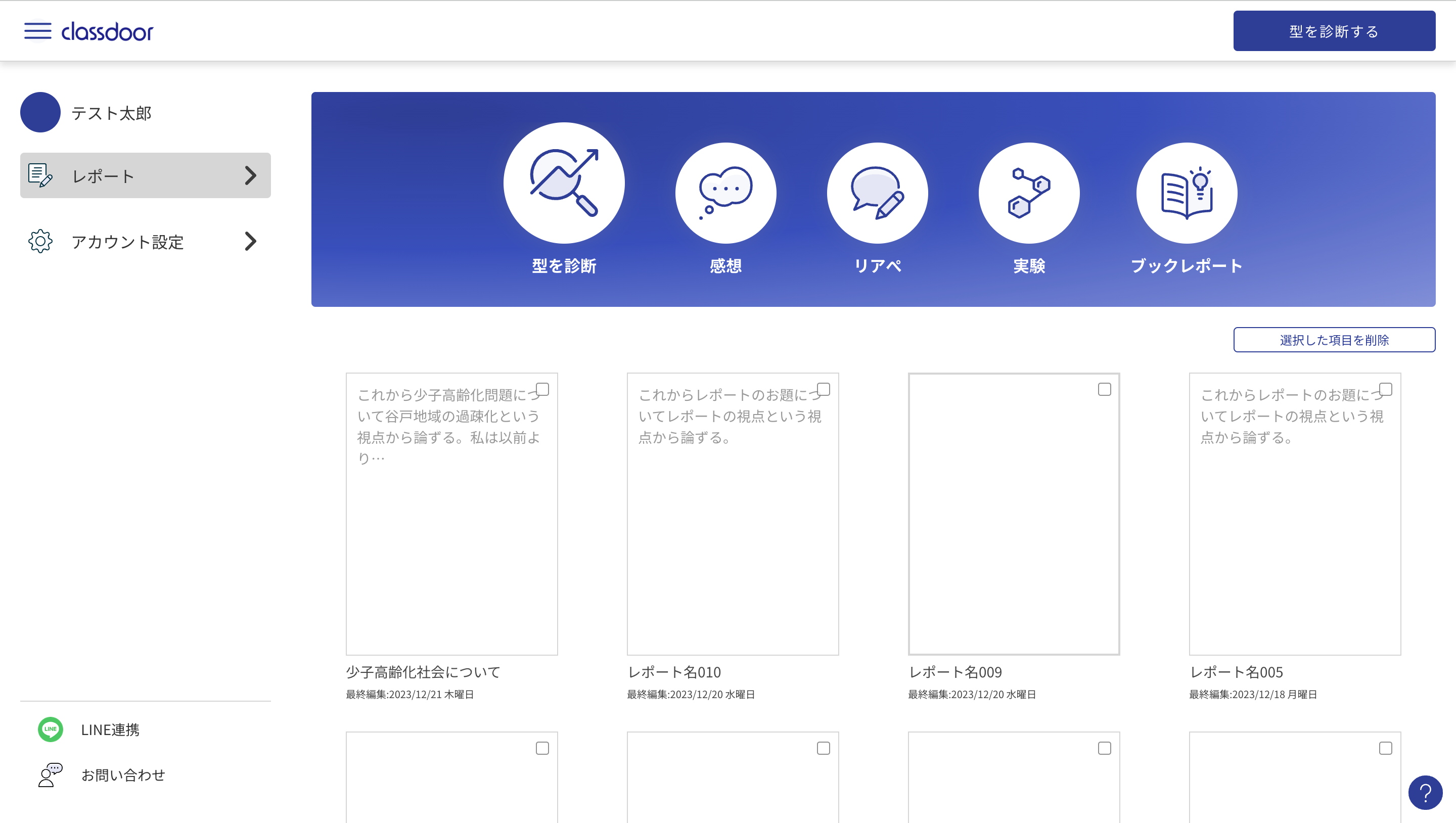Open the 実験 molecule icon
The width and height of the screenshot is (1456, 823).
pyautogui.click(x=1029, y=193)
